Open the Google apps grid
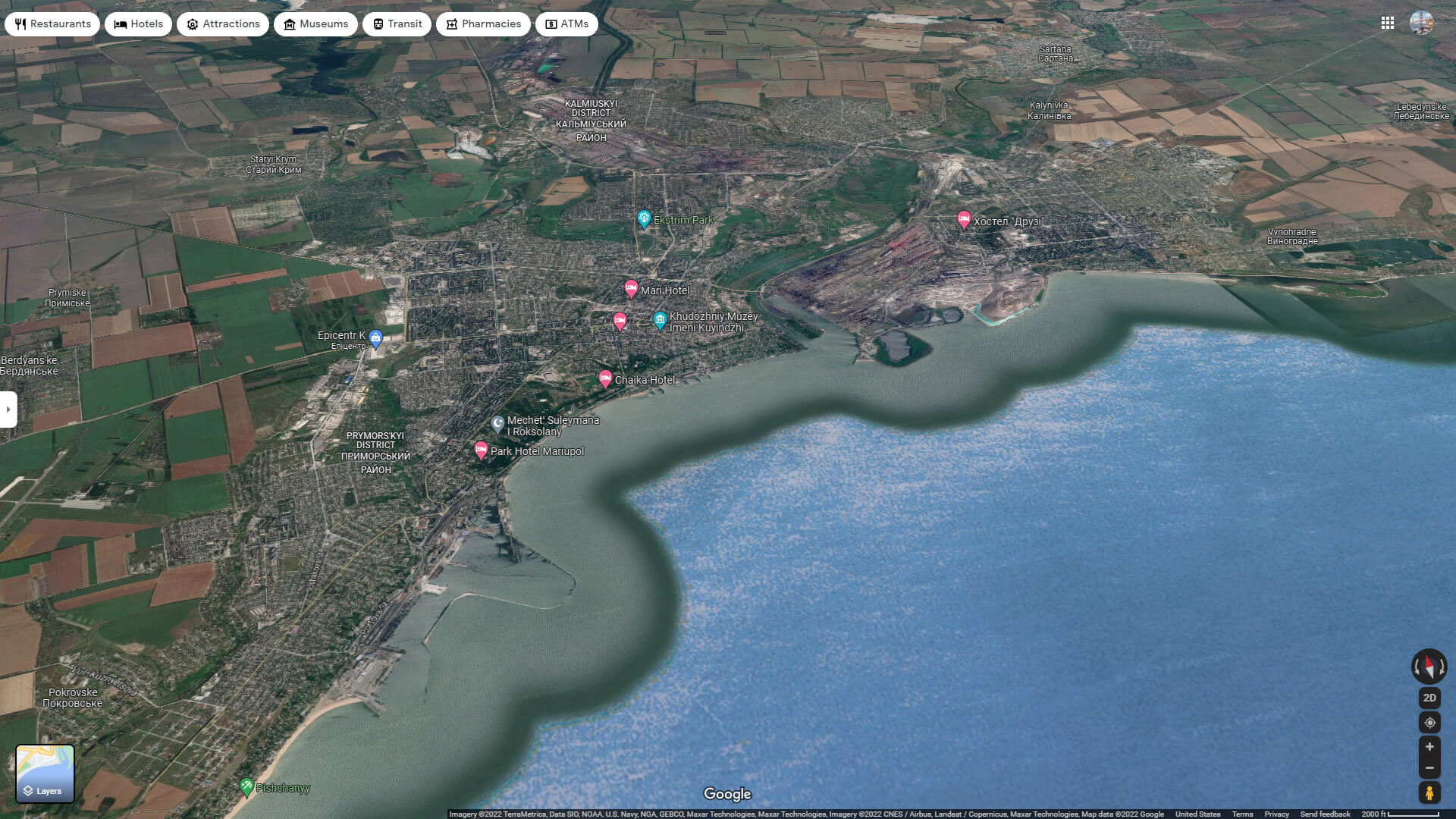The width and height of the screenshot is (1456, 819). (x=1387, y=23)
